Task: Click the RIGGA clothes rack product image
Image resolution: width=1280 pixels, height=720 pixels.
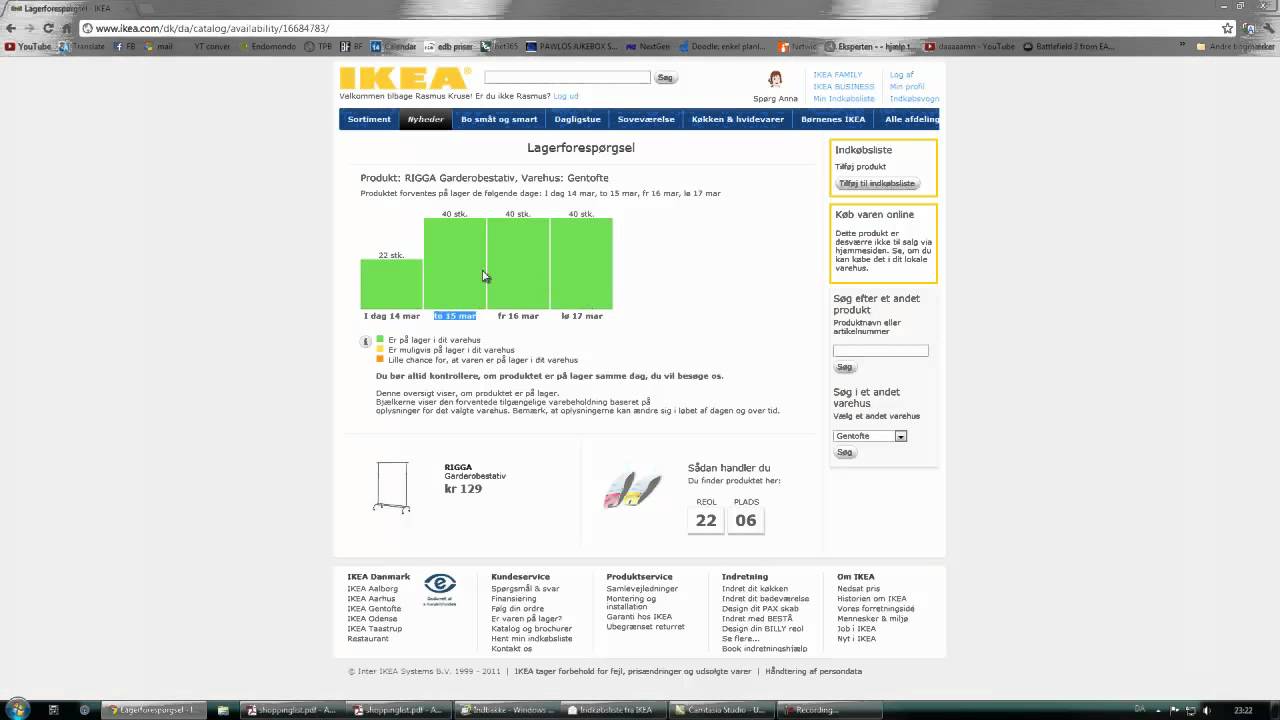Action: coord(392,486)
